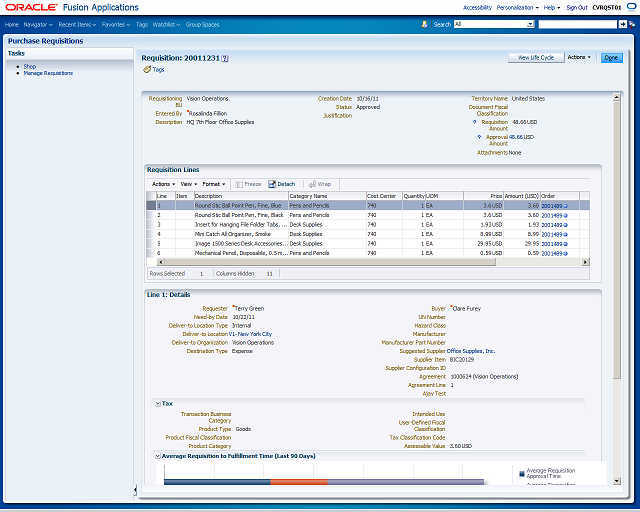Select requisition line 2 row header
The height and width of the screenshot is (512, 640).
pos(151,215)
